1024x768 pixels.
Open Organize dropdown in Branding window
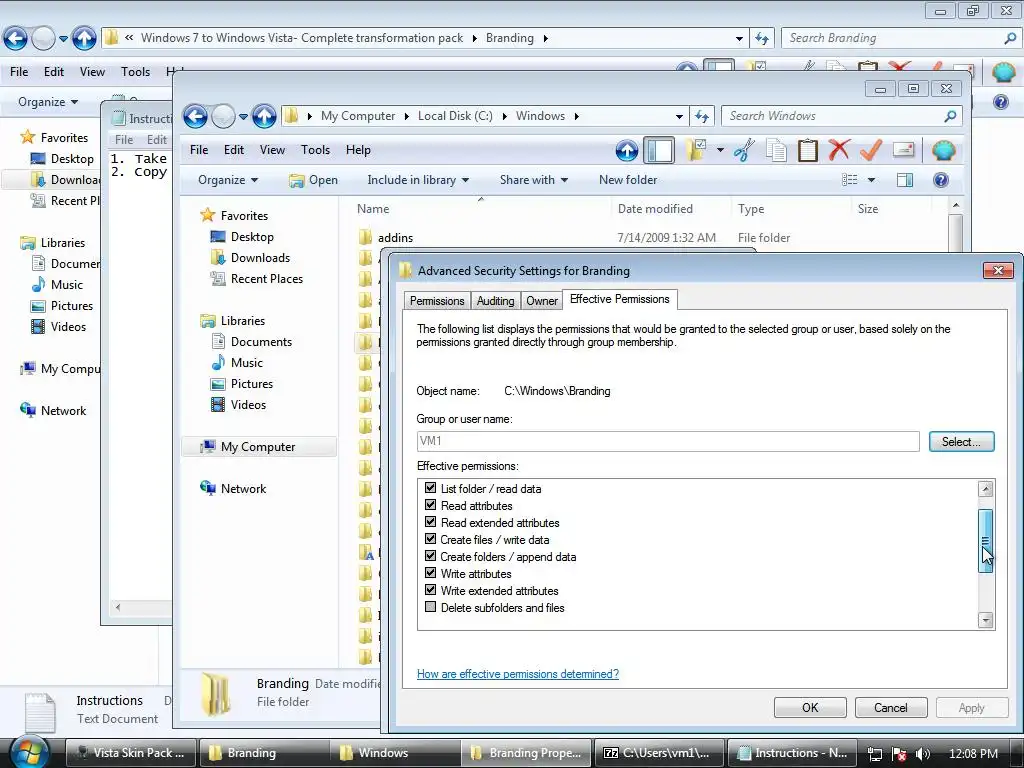click(x=48, y=102)
